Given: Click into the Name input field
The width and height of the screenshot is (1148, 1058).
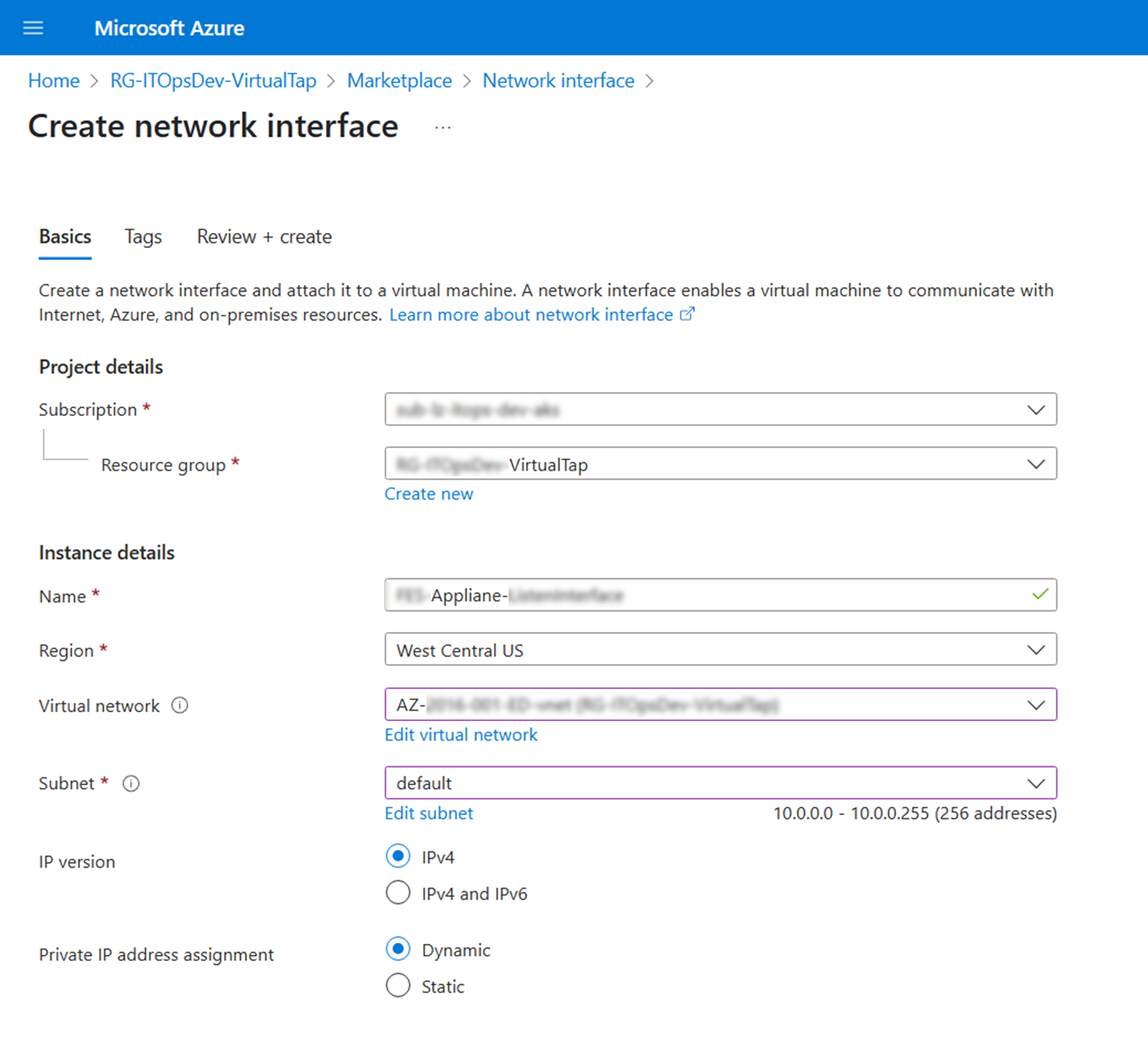Looking at the screenshot, I should (x=721, y=595).
